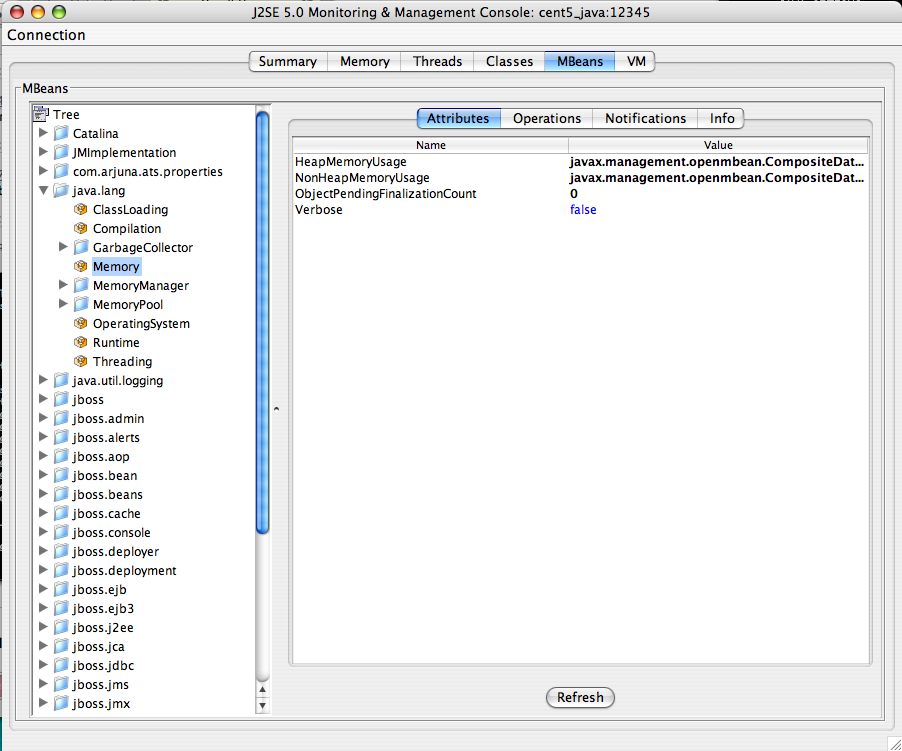The height and width of the screenshot is (751, 902).
Task: Click the java.lang folder icon
Action: pos(61,190)
